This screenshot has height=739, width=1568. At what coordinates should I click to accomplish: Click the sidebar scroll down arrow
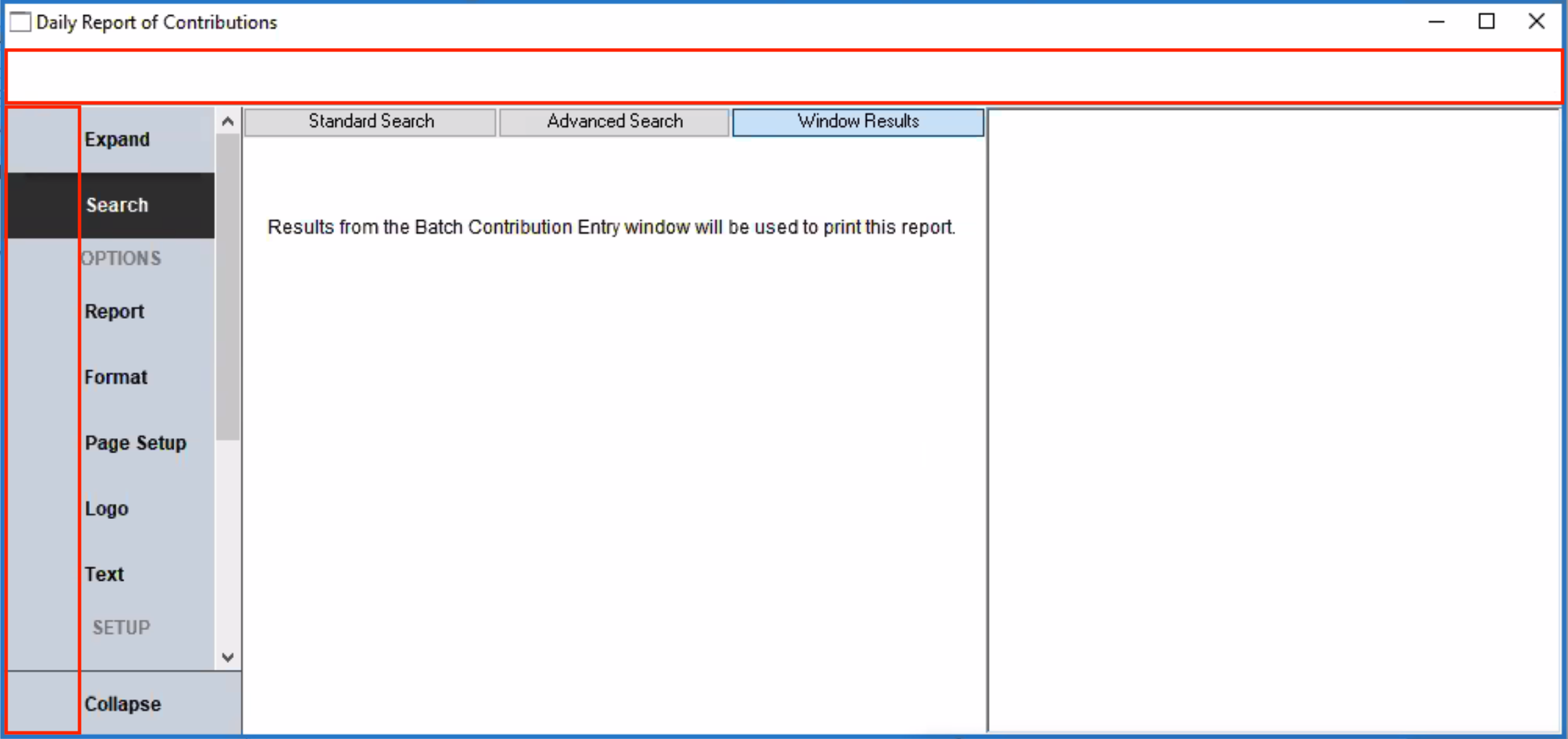(228, 657)
